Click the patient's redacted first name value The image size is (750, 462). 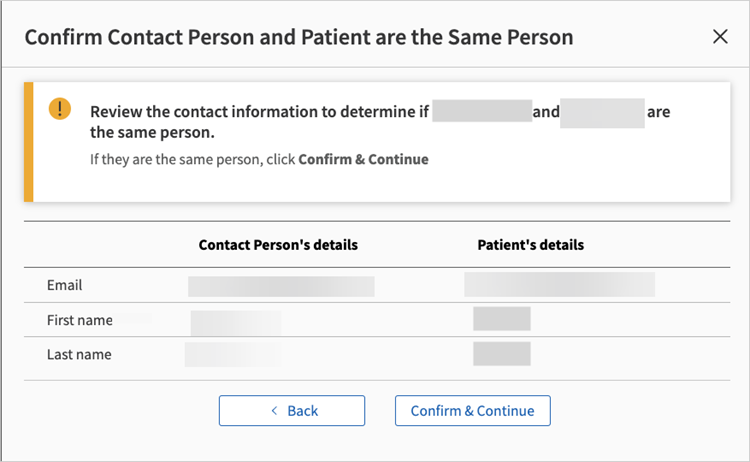click(502, 319)
